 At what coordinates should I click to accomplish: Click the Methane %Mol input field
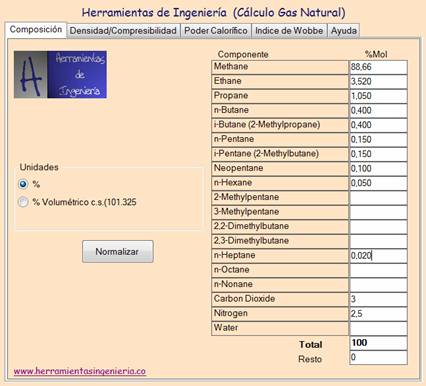tap(378, 67)
